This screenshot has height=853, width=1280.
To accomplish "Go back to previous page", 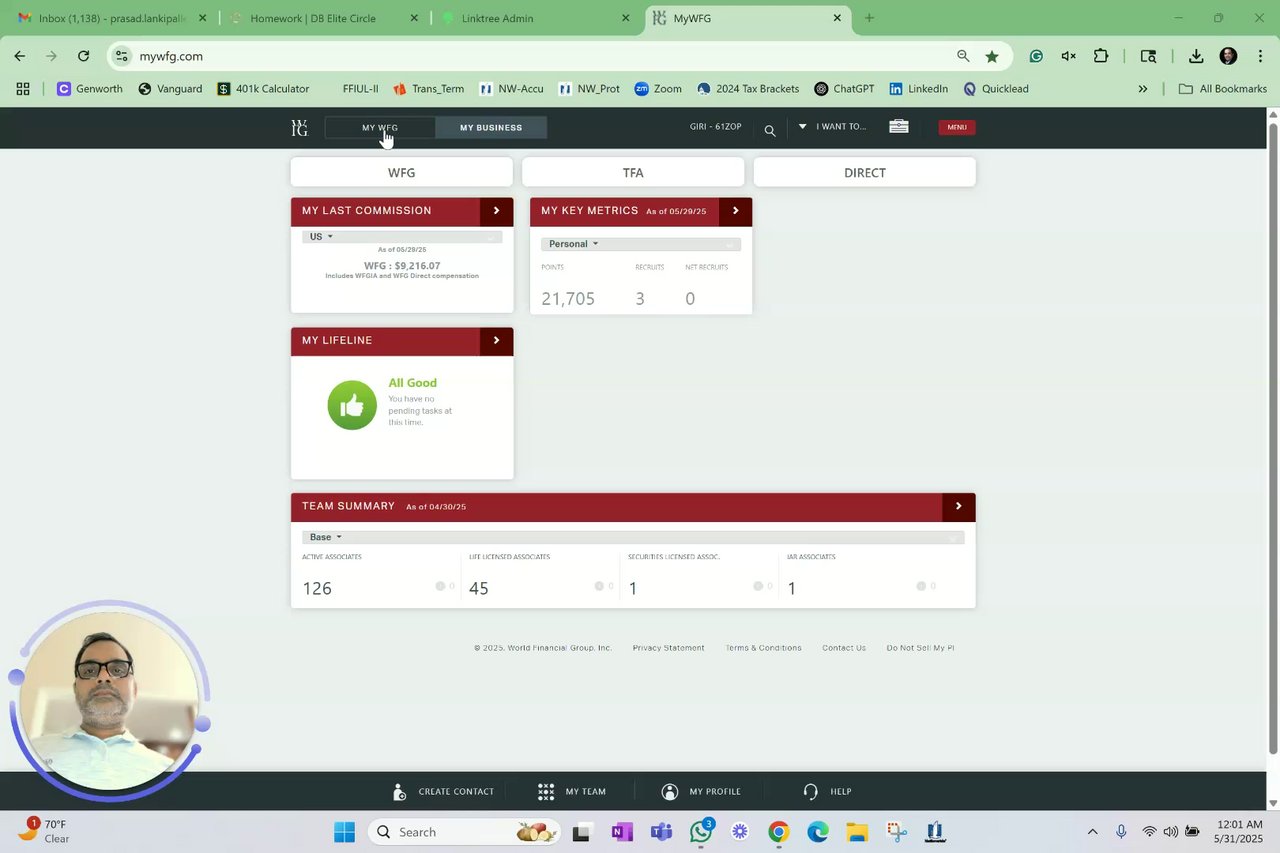I will click(x=20, y=57).
